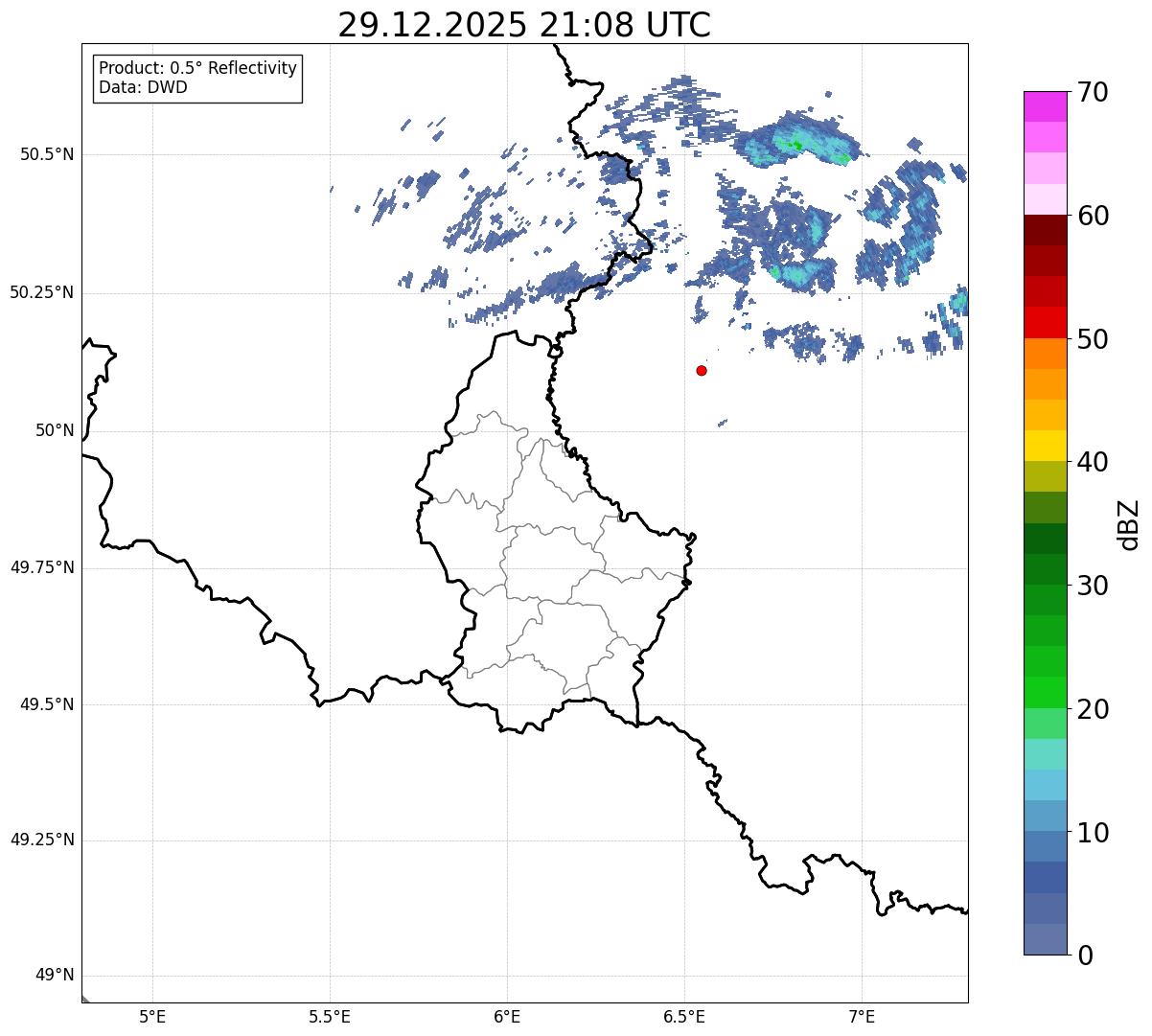Click the 49°N latitude label
The height and width of the screenshot is (1036, 1152).
click(55, 976)
